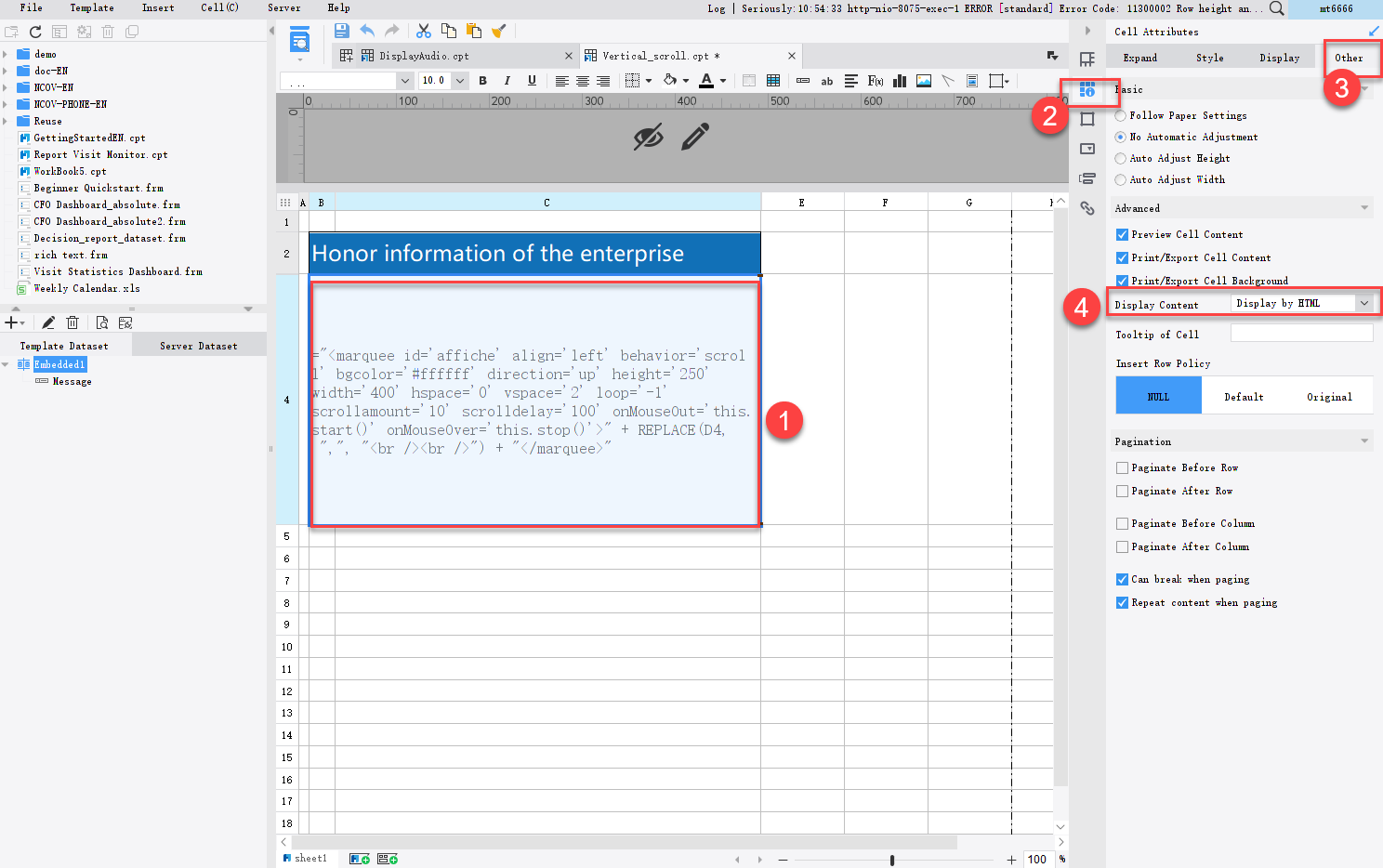Insert a formula with the F(x) icon
This screenshot has height=868, width=1383.
[x=876, y=81]
